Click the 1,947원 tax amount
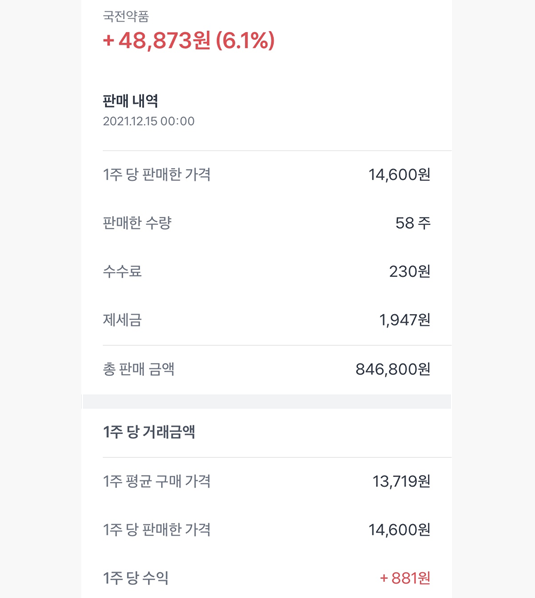Screen dimensions: 535x598 coord(405,320)
